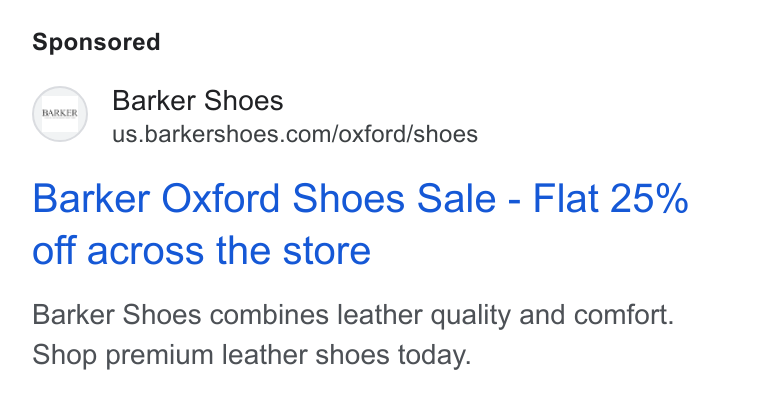760x398 pixels.
Task: Click the Sponsored label
Action: pos(96,42)
